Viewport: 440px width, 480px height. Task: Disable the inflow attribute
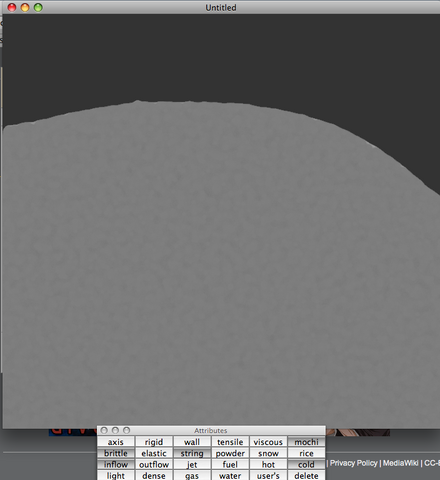[x=116, y=464]
